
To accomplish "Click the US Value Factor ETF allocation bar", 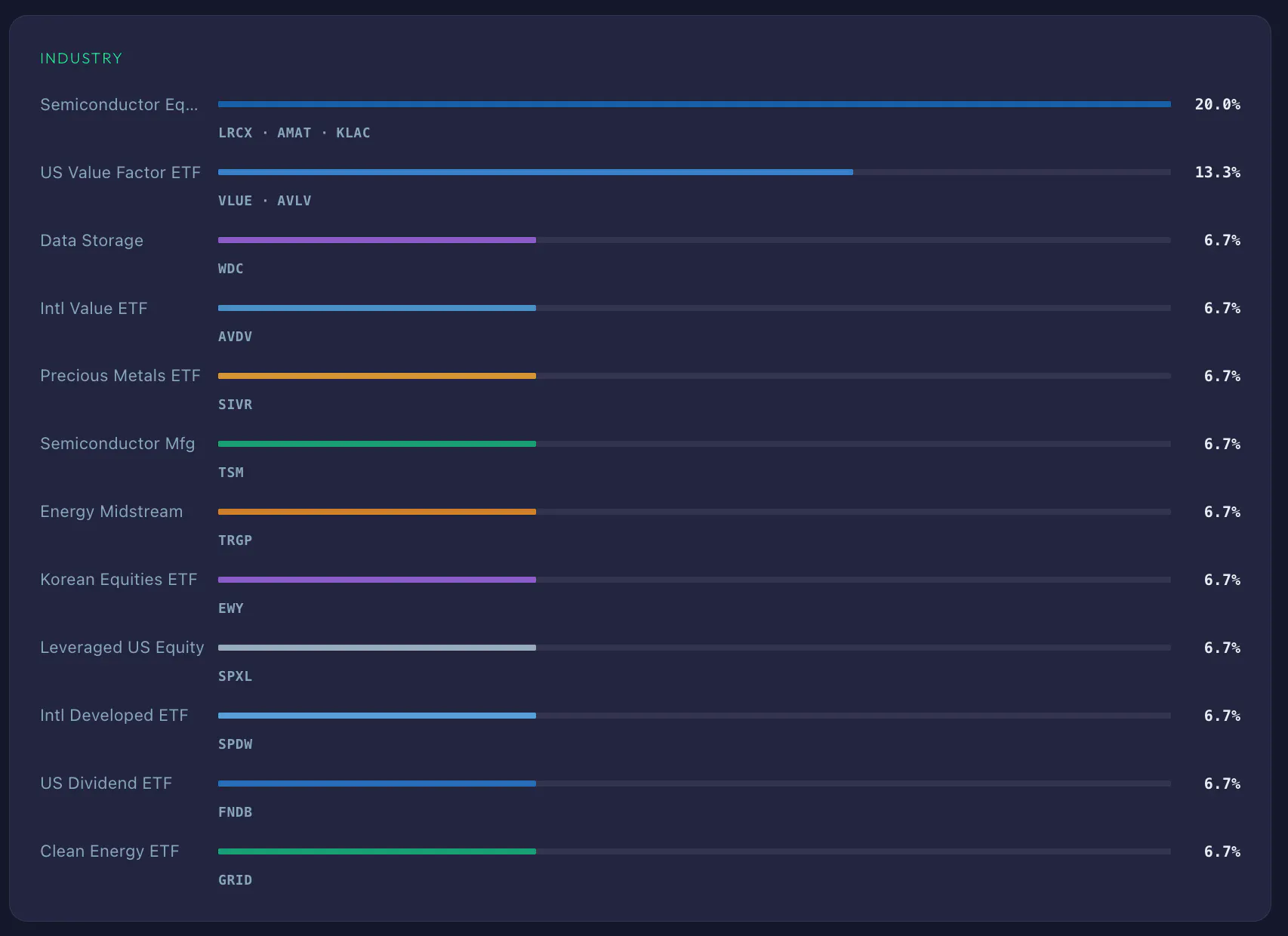I will coord(535,172).
